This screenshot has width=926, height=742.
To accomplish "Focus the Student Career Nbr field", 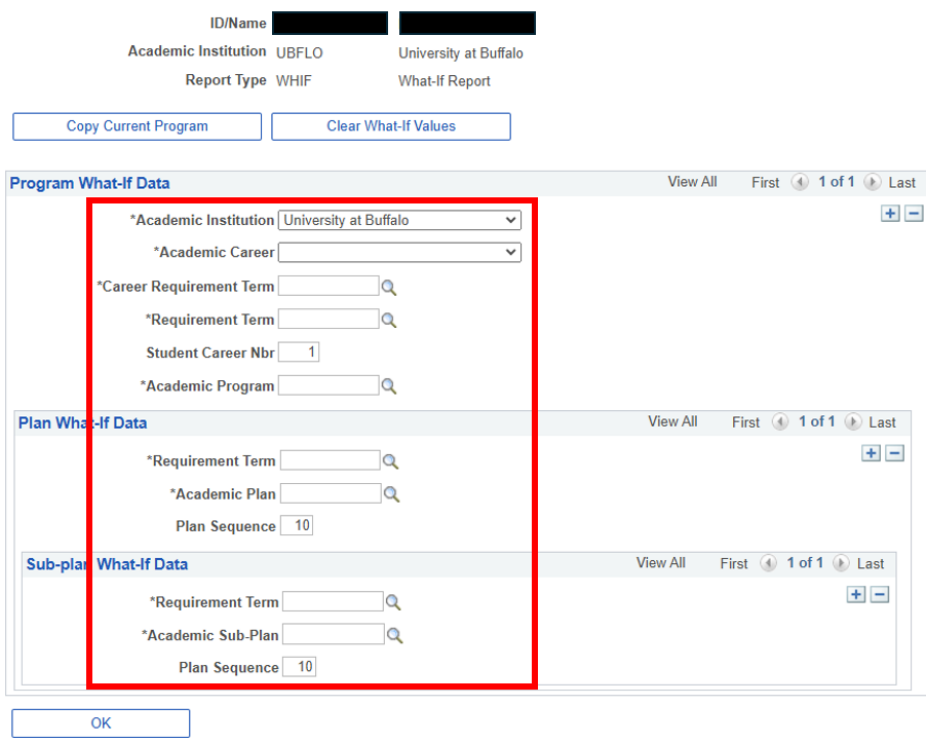I will point(299,352).
